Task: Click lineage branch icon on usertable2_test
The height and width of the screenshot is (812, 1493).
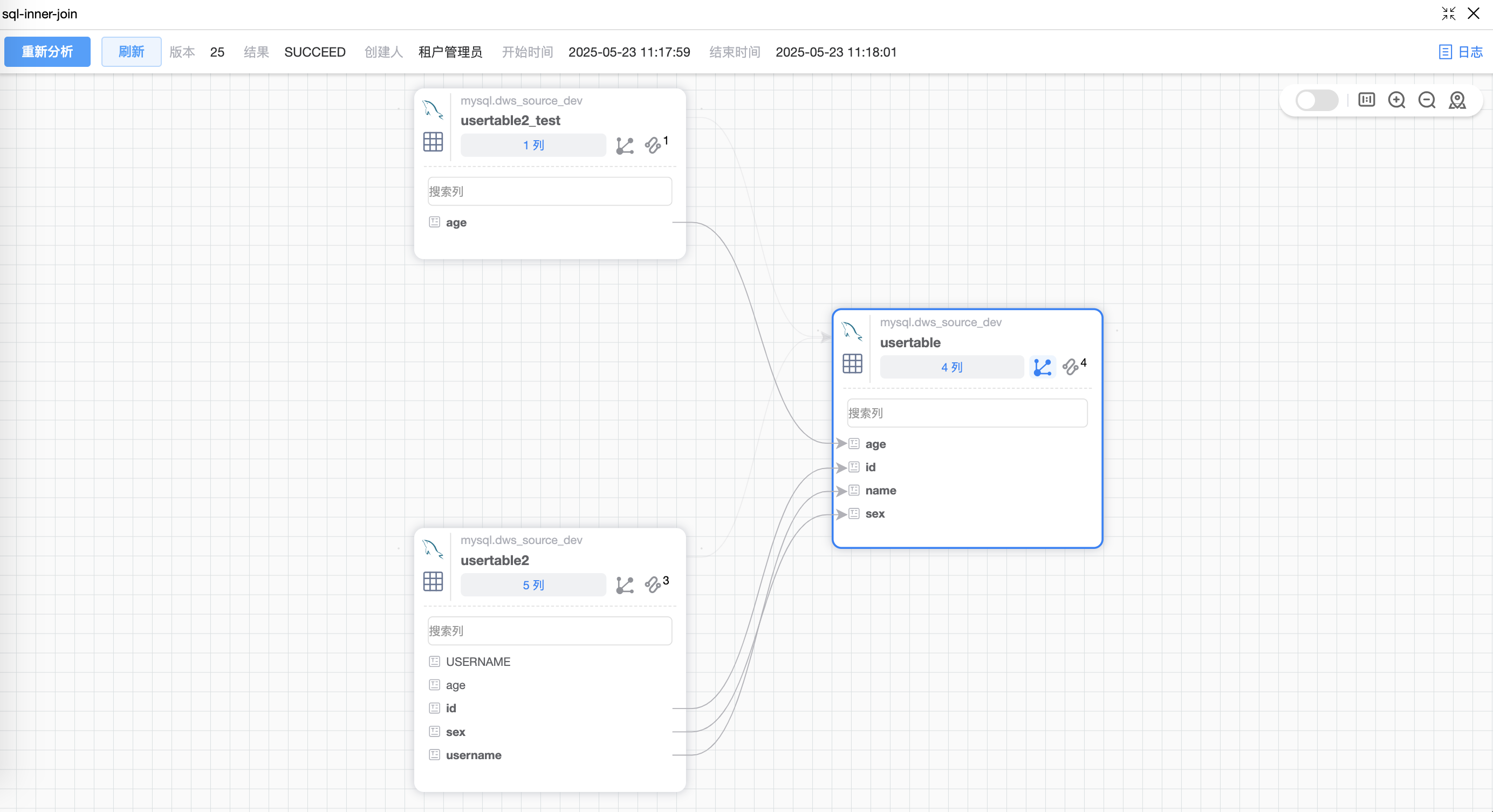Action: [x=624, y=146]
